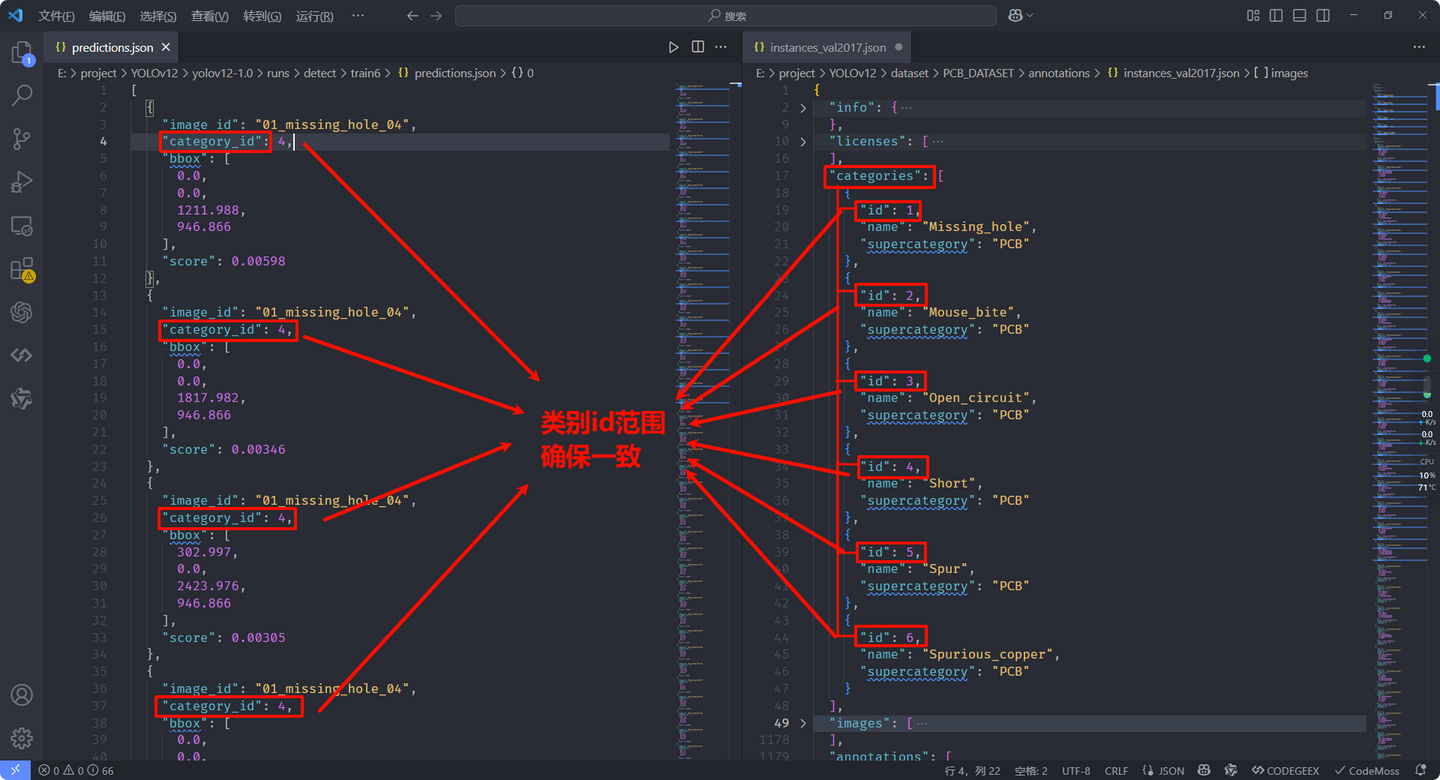Click the Split Editor icon
1440x780 pixels.
coord(698,46)
